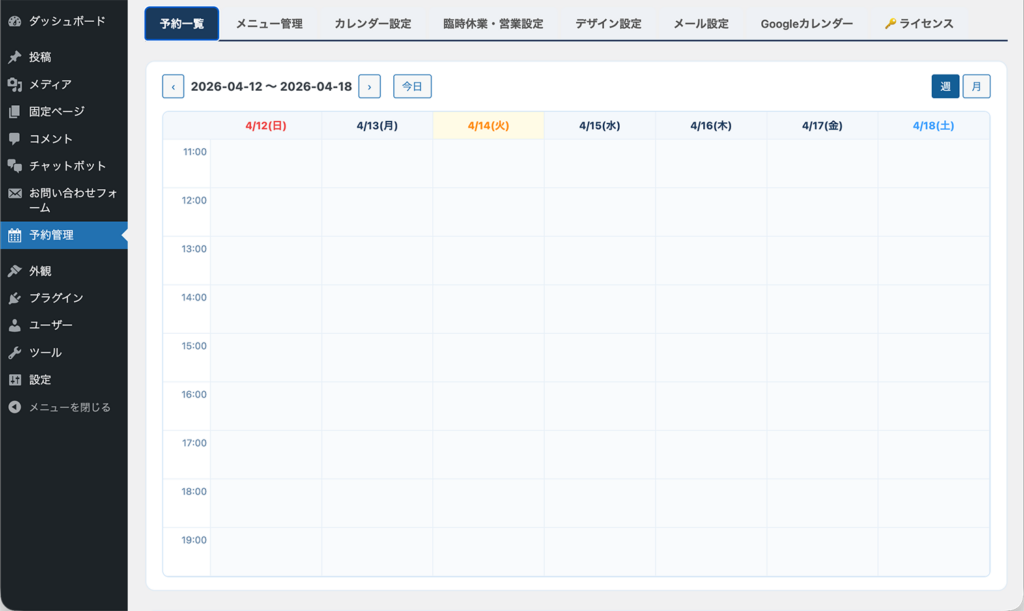Go to previous week with left arrow
The image size is (1024, 611).
click(x=173, y=86)
